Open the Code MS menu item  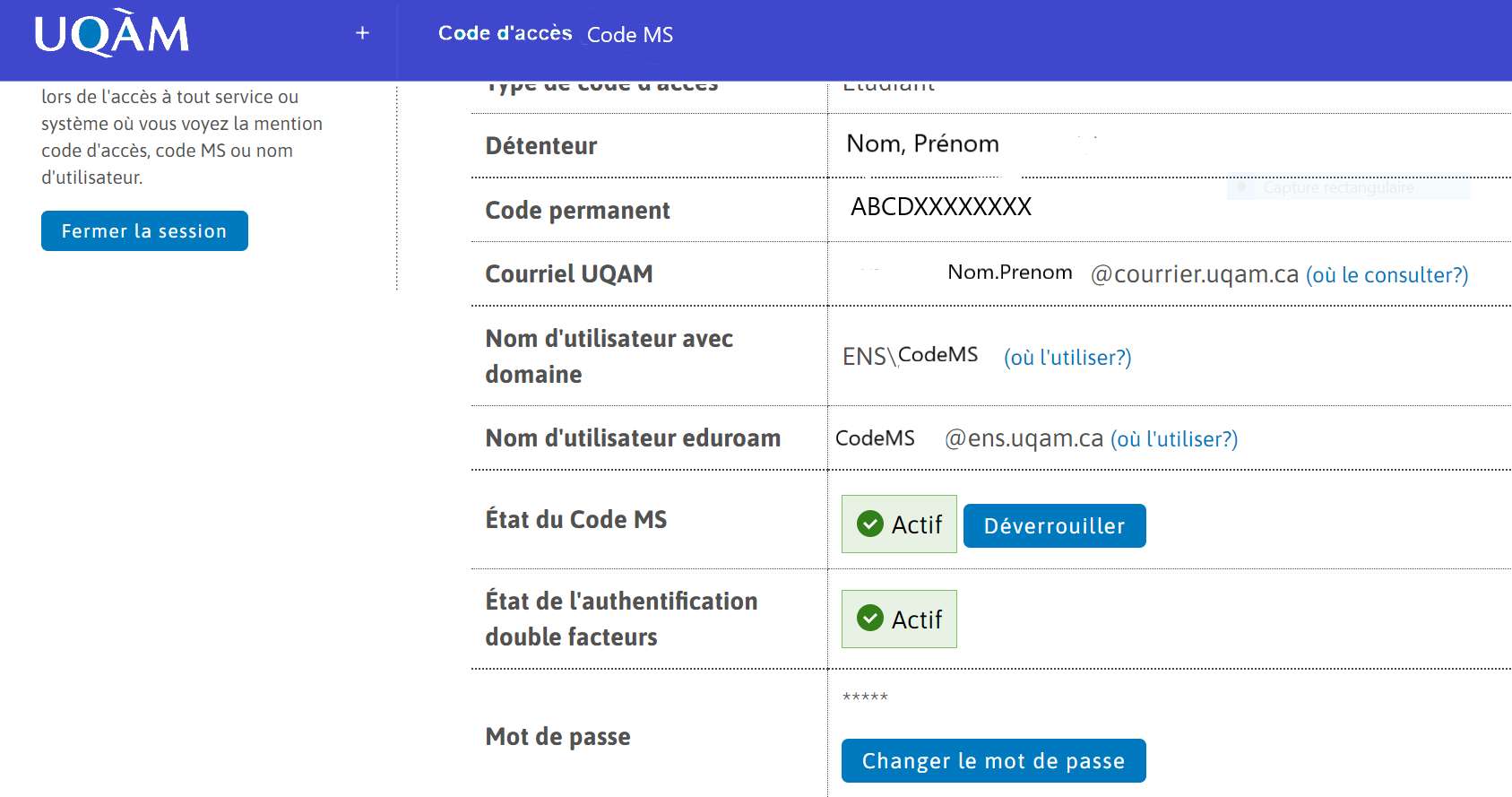630,35
